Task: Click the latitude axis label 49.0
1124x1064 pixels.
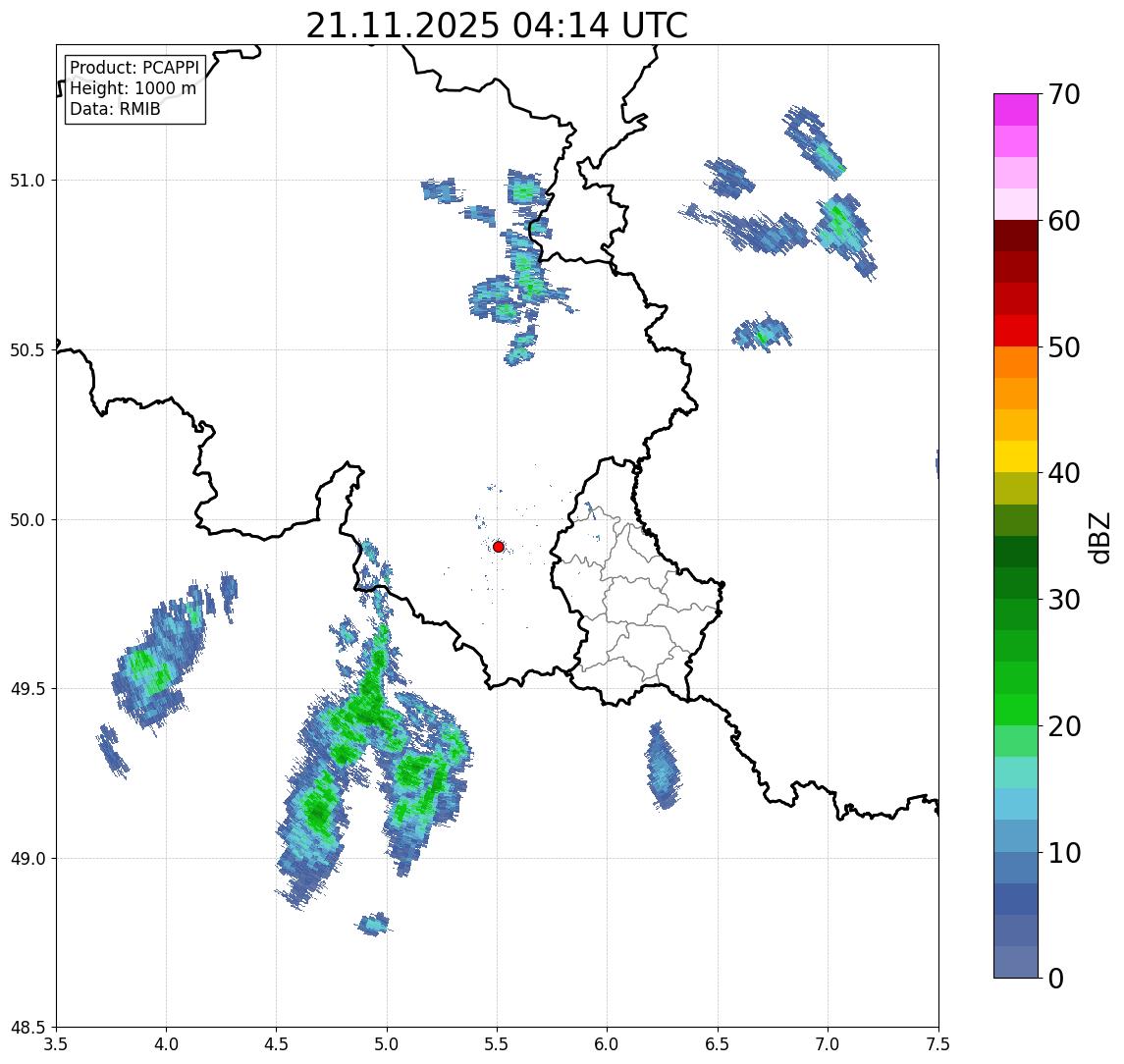Action: (x=27, y=858)
